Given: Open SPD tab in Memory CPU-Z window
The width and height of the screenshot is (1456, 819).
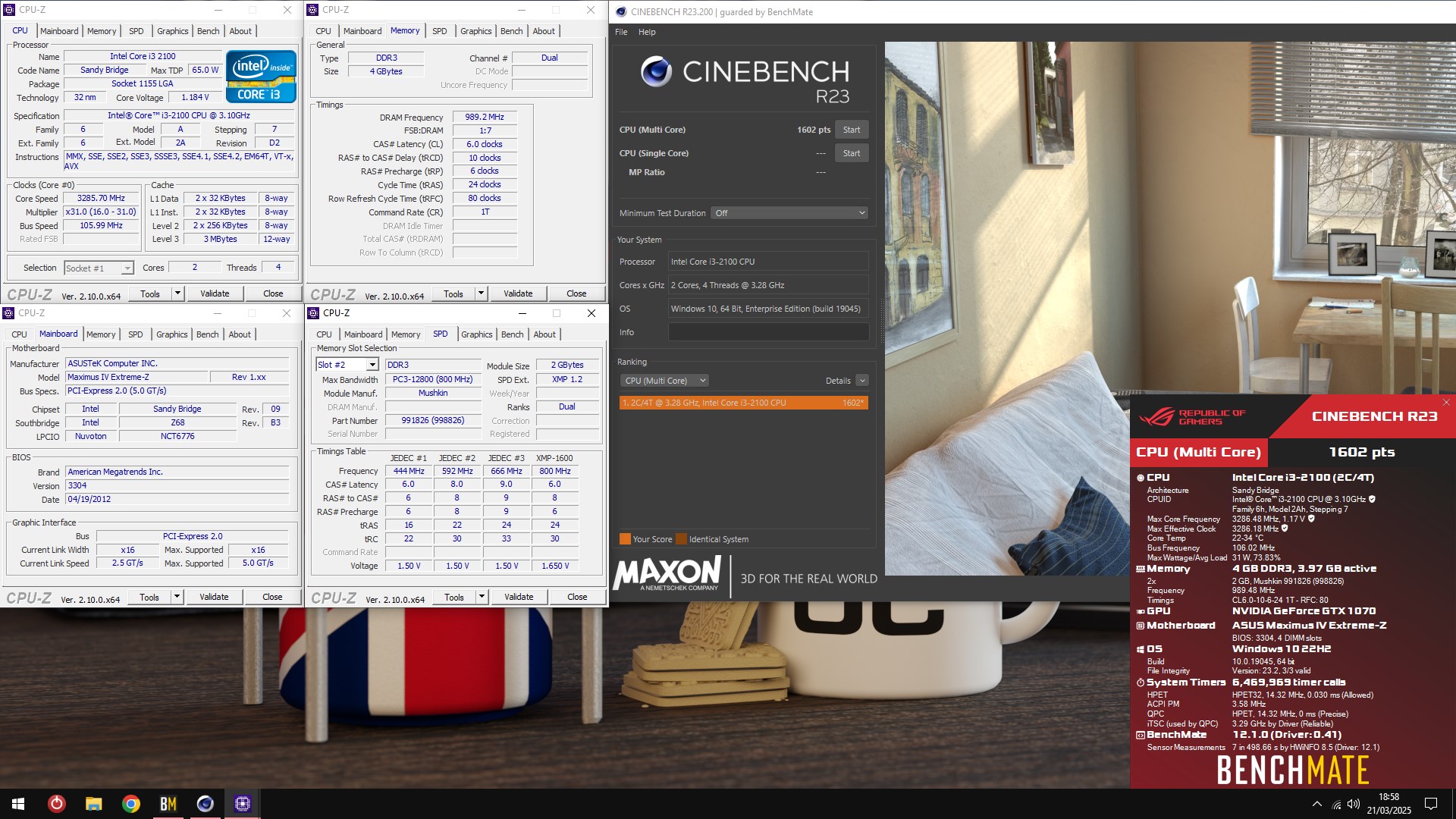Looking at the screenshot, I should click(439, 31).
